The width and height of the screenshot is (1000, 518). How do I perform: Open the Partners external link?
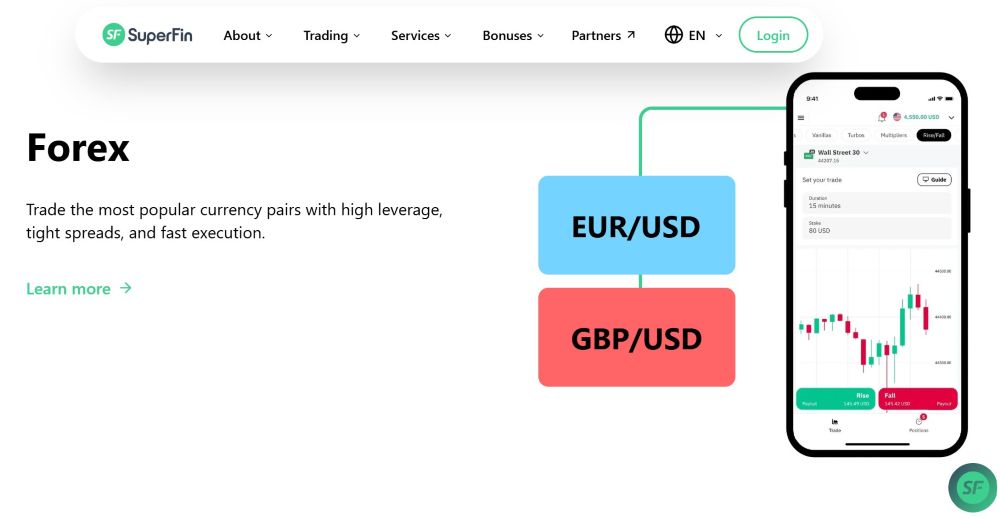603,35
